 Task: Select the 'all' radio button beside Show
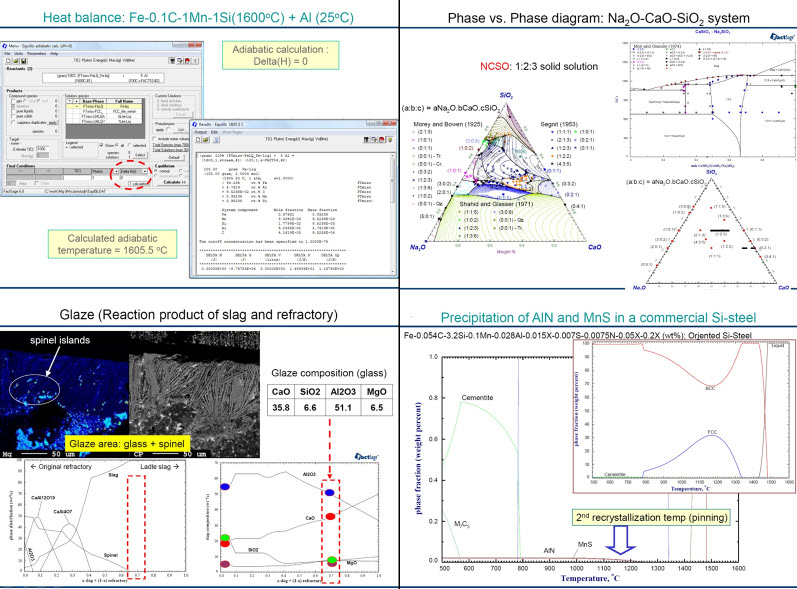click(116, 145)
